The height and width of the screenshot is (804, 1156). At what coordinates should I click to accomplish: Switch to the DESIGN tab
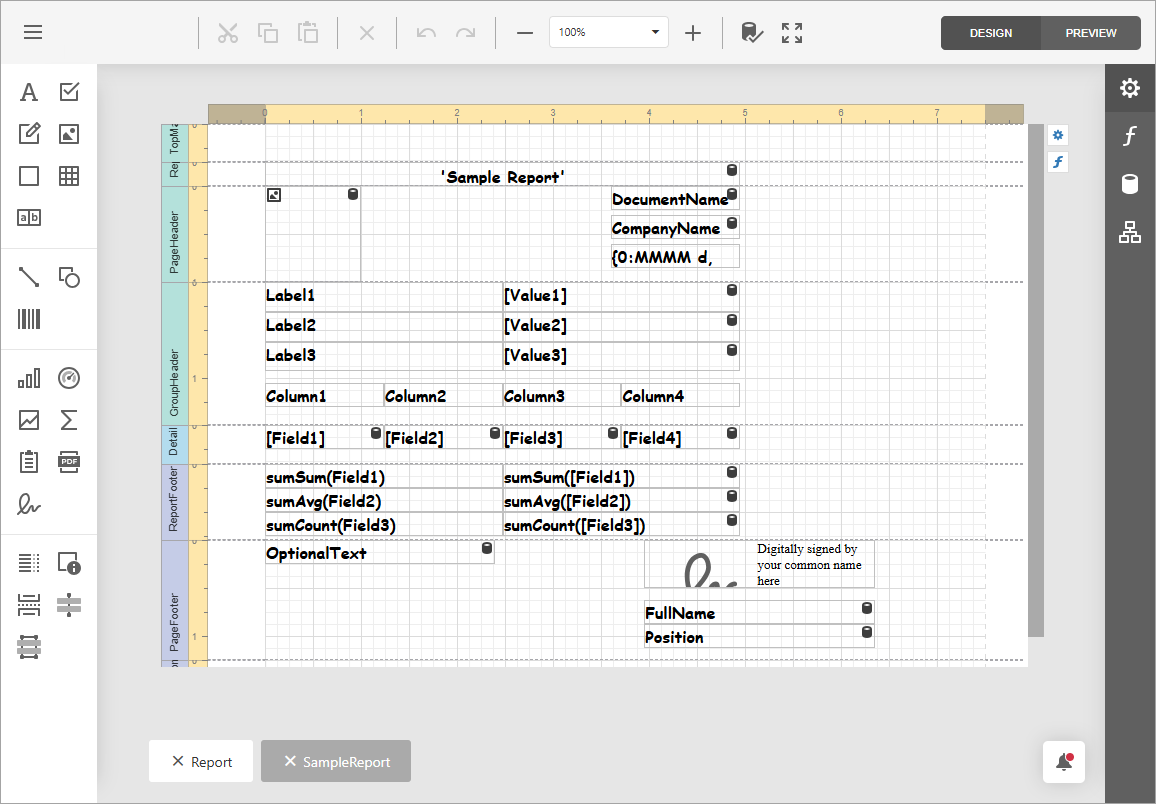[x=991, y=33]
